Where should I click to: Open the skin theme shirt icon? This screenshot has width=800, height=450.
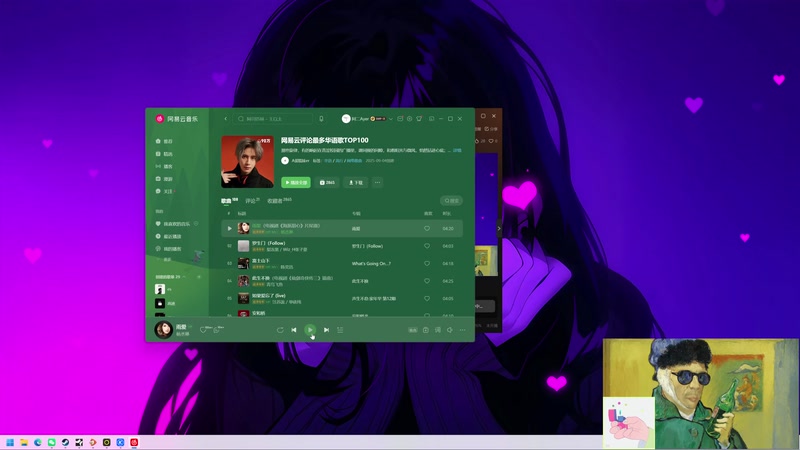[x=419, y=119]
